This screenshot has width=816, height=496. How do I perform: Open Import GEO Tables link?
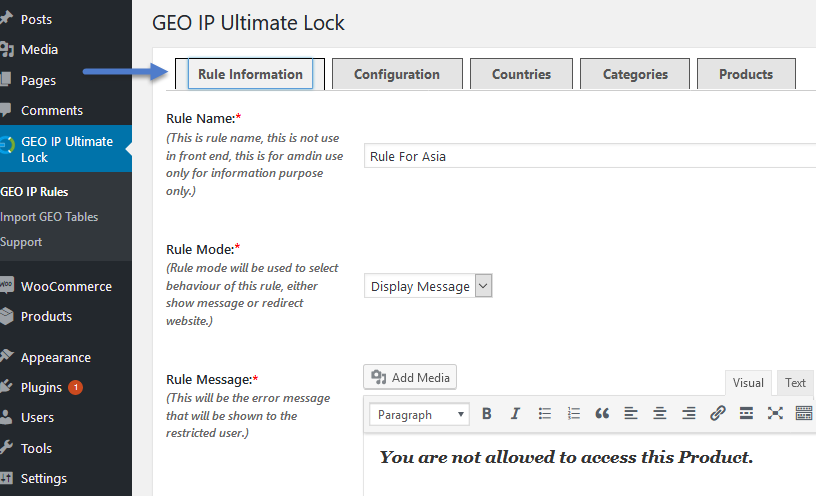pos(49,217)
